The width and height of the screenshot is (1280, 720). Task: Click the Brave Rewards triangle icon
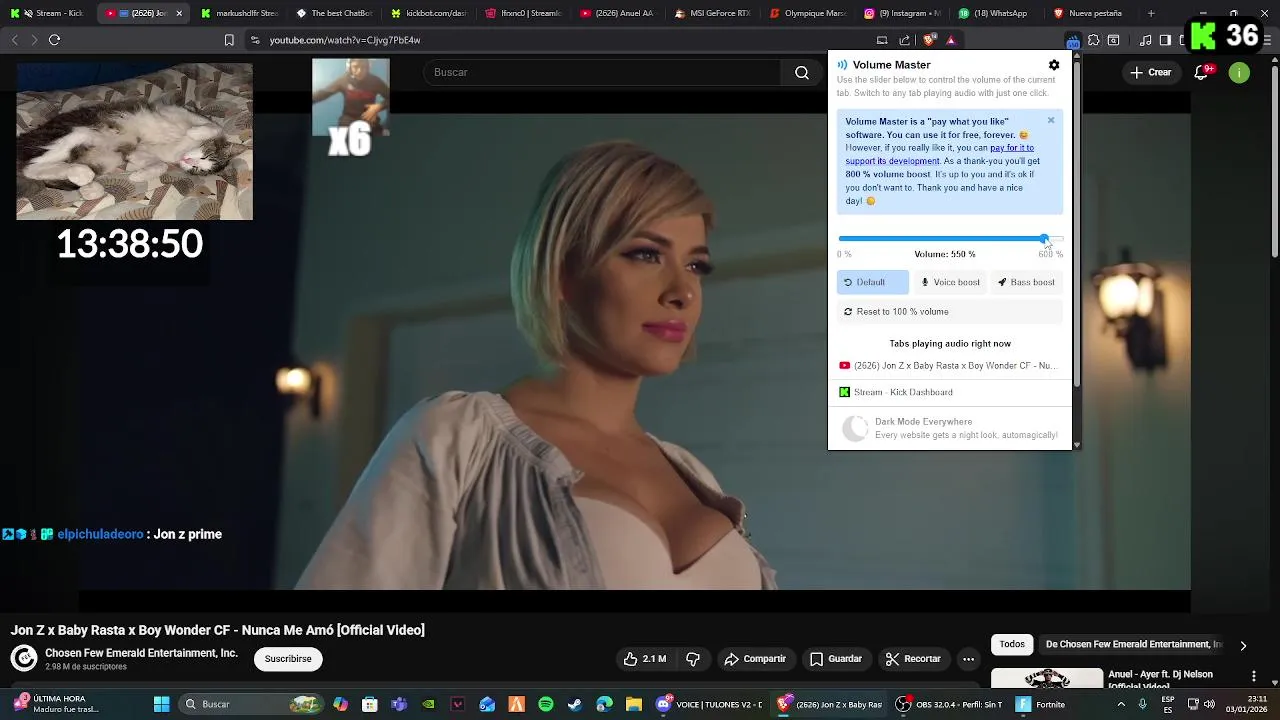[x=951, y=40]
